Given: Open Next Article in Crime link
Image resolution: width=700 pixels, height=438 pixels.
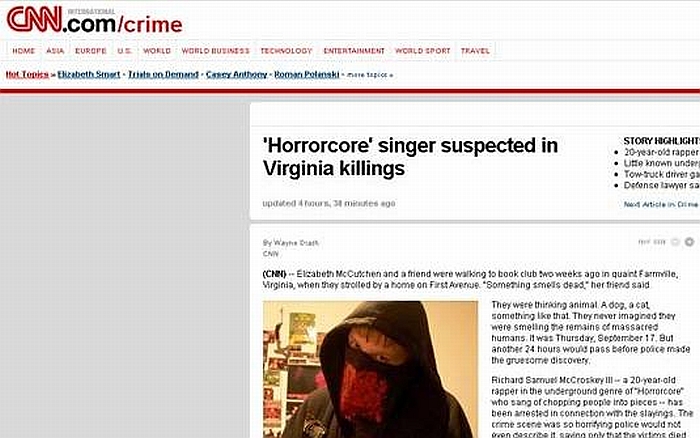Looking at the screenshot, I should [x=661, y=204].
